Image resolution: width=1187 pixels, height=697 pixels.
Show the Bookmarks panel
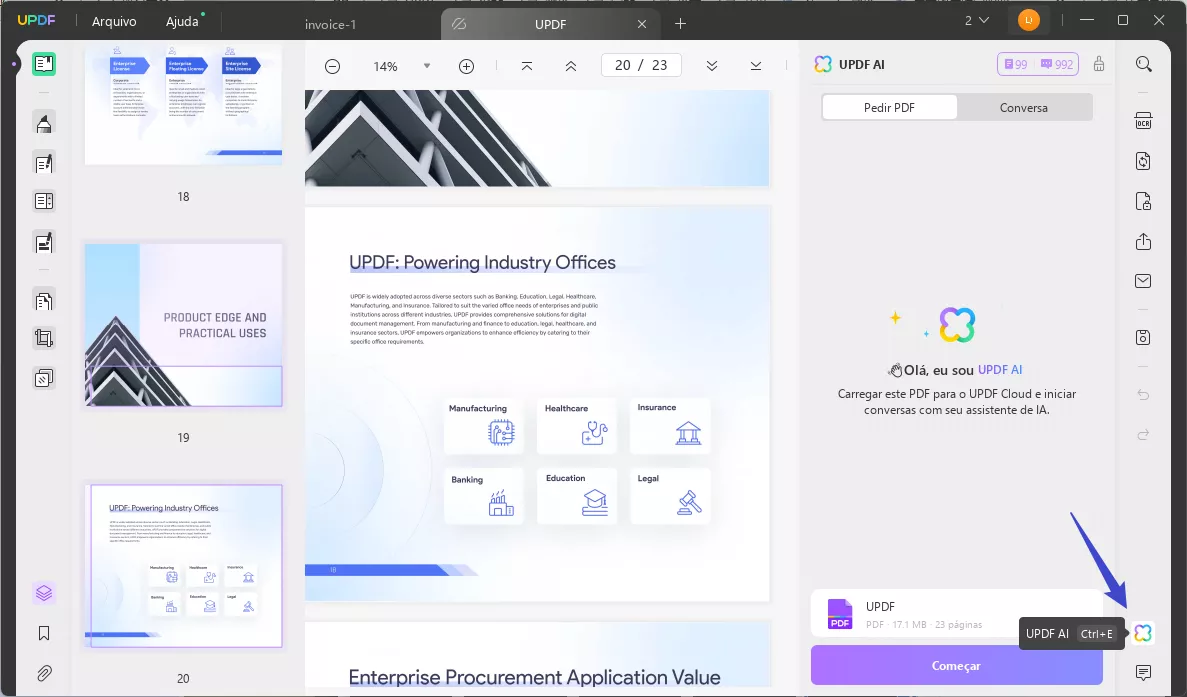click(44, 633)
